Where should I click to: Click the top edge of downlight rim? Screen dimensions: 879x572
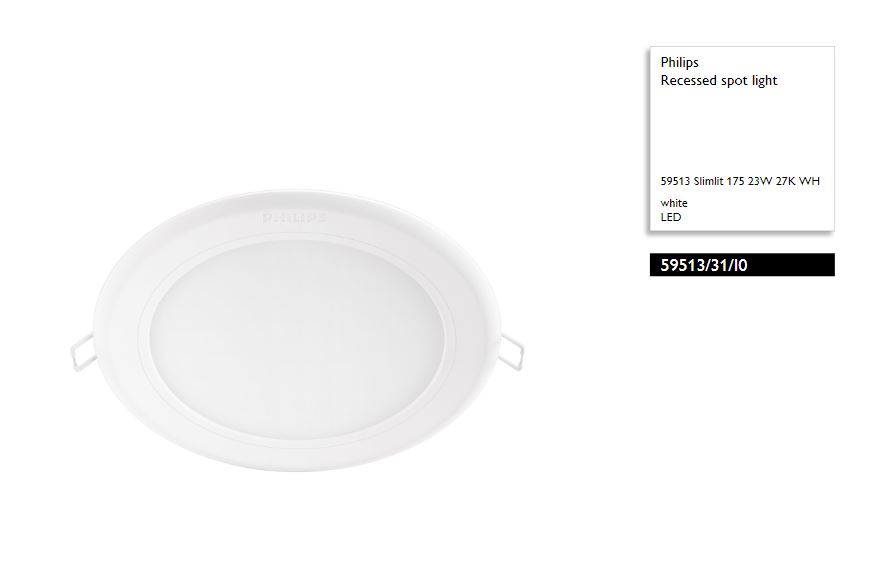[297, 193]
